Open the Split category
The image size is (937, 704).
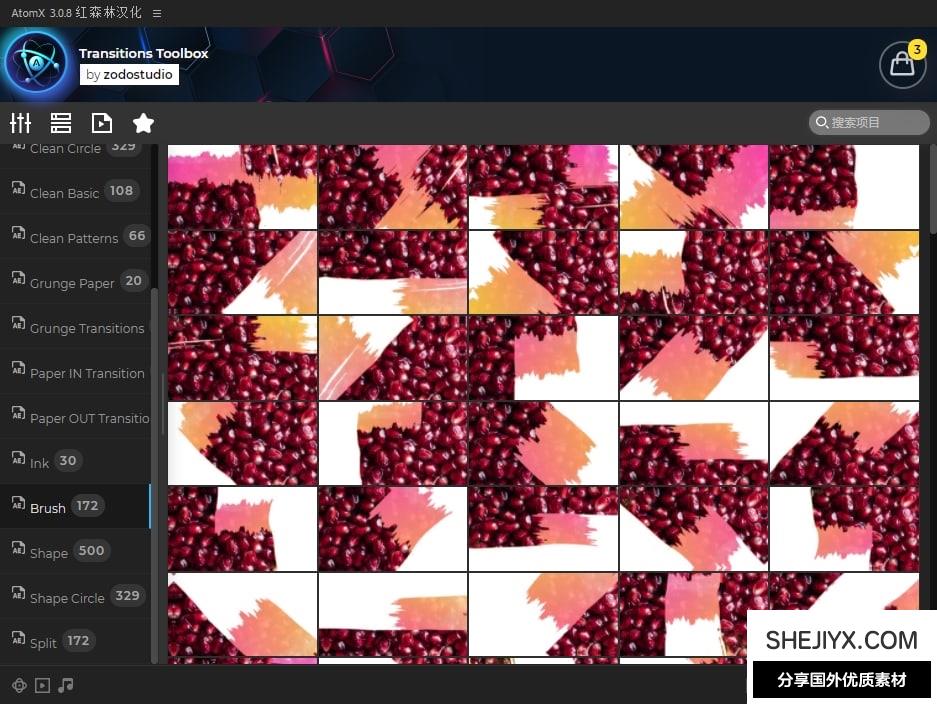(43, 642)
